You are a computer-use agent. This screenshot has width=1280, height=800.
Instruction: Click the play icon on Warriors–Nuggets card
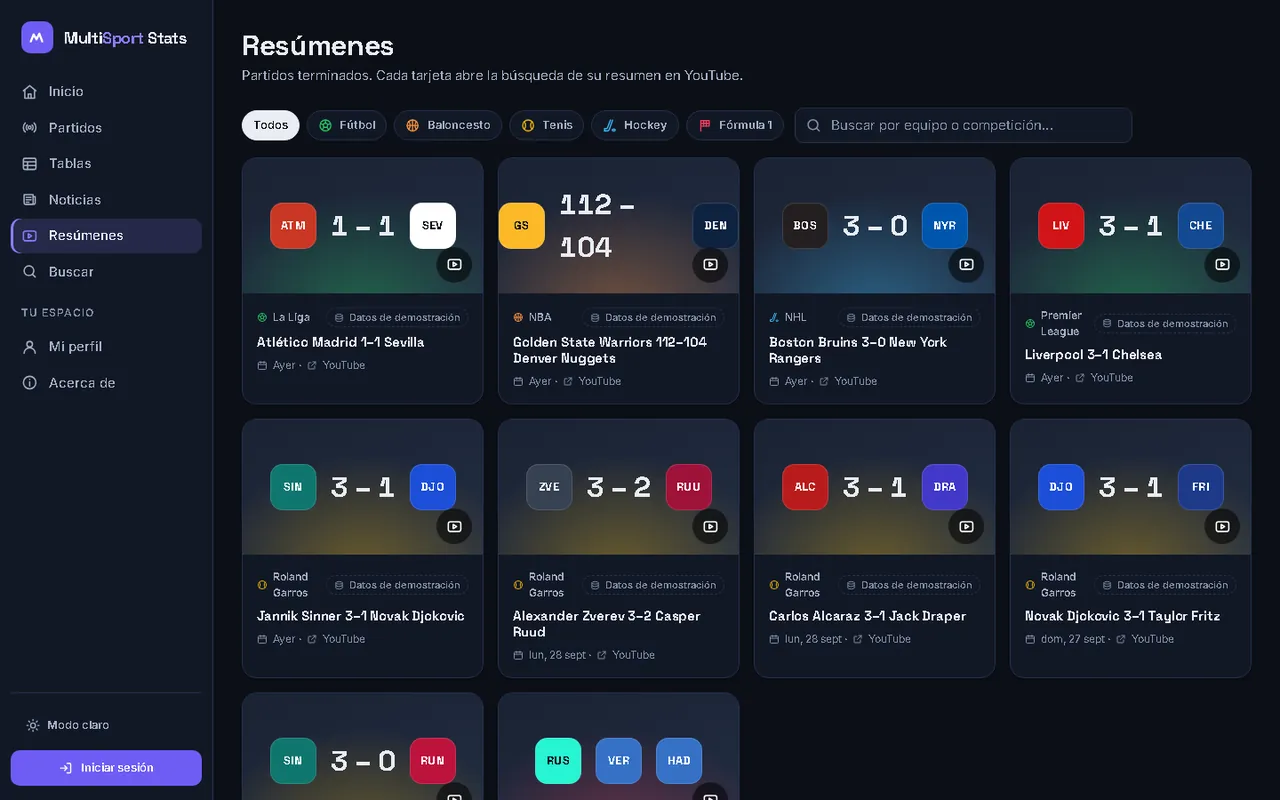point(710,265)
